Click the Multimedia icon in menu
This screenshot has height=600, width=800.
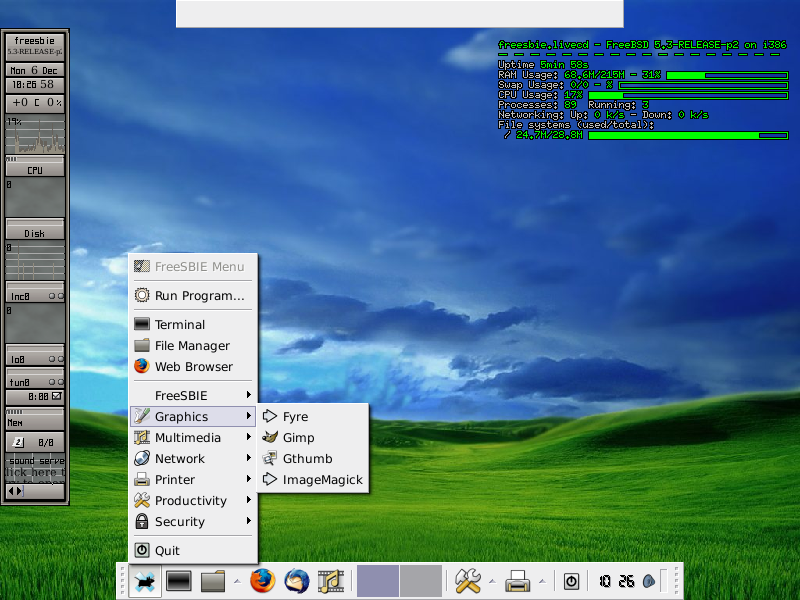(142, 437)
